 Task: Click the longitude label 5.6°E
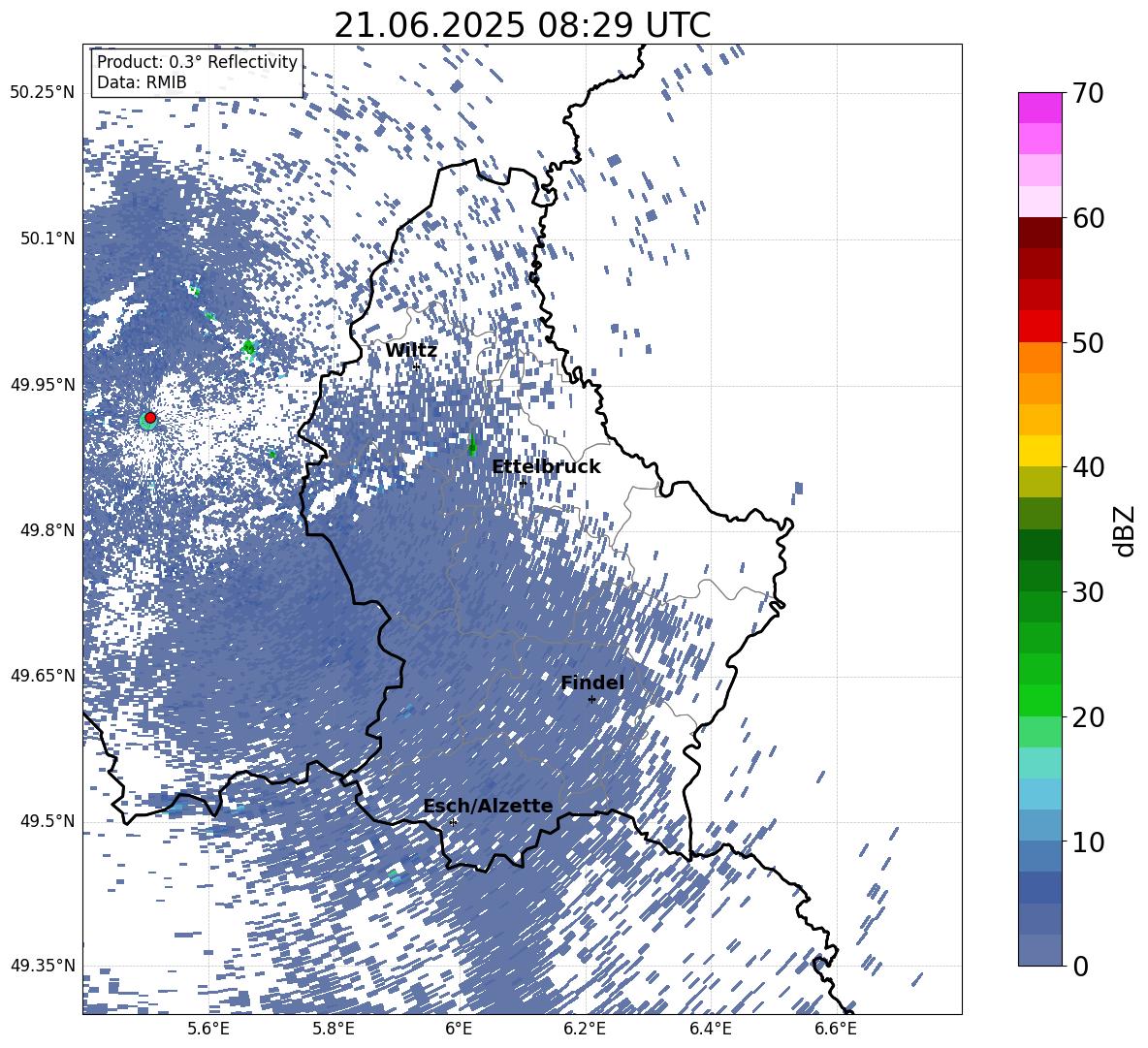pos(208,1029)
